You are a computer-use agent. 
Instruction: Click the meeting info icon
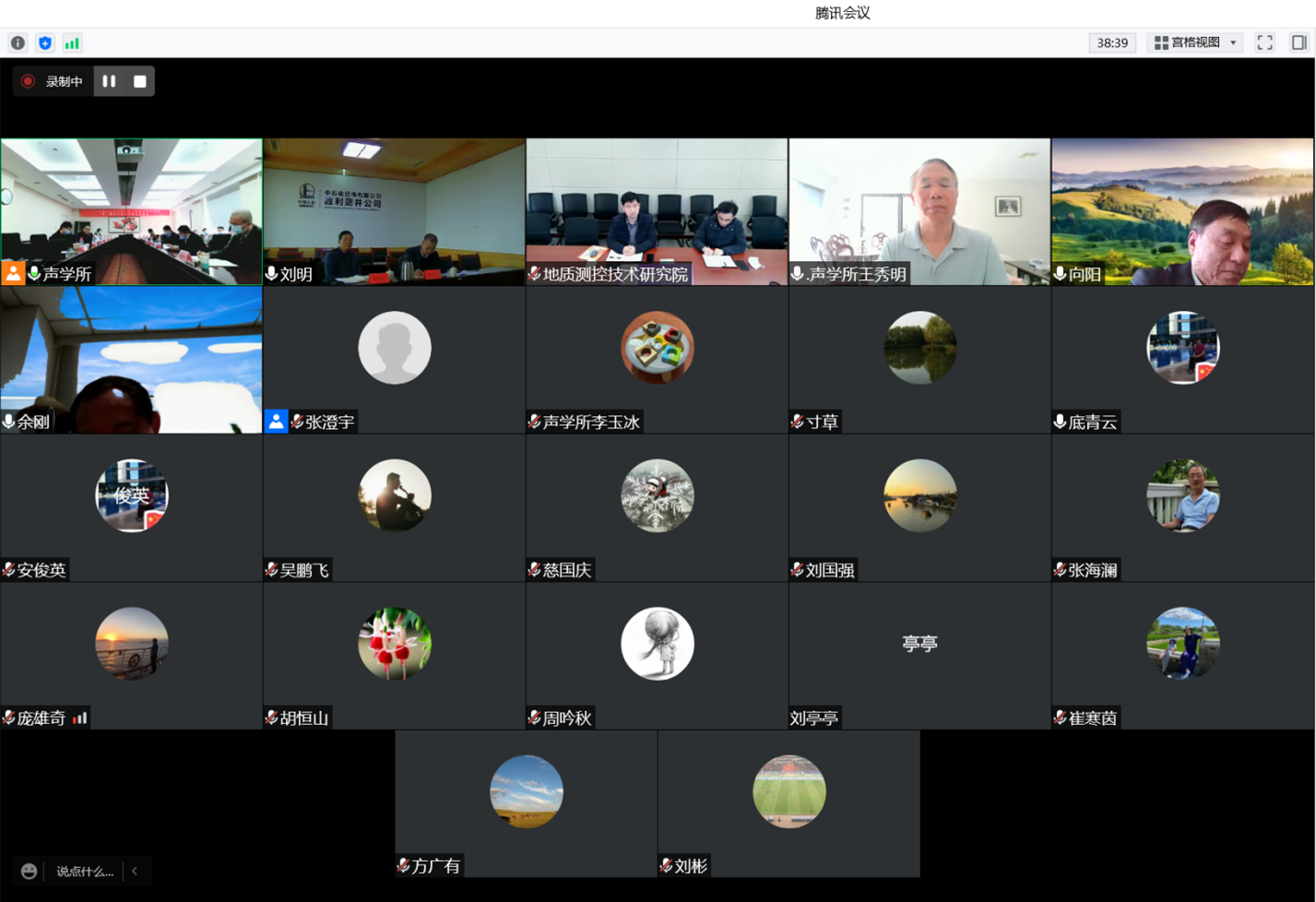point(18,42)
